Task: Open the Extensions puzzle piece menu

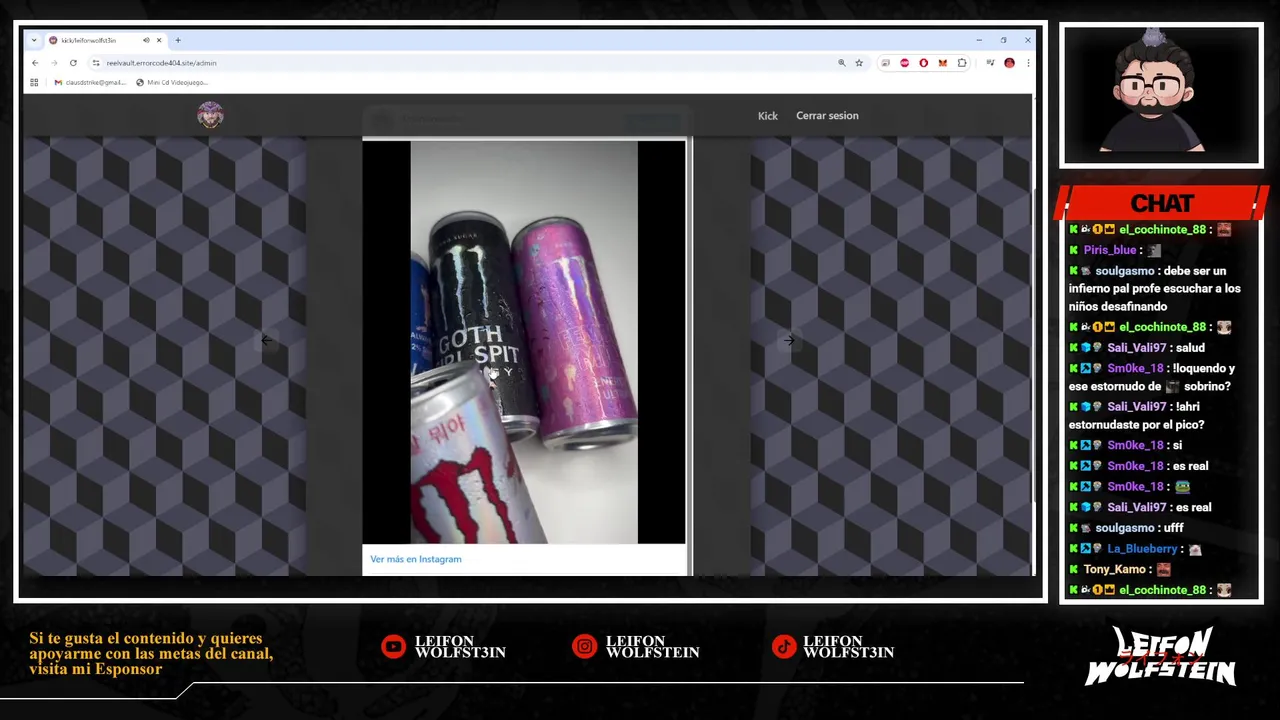Action: point(962,63)
